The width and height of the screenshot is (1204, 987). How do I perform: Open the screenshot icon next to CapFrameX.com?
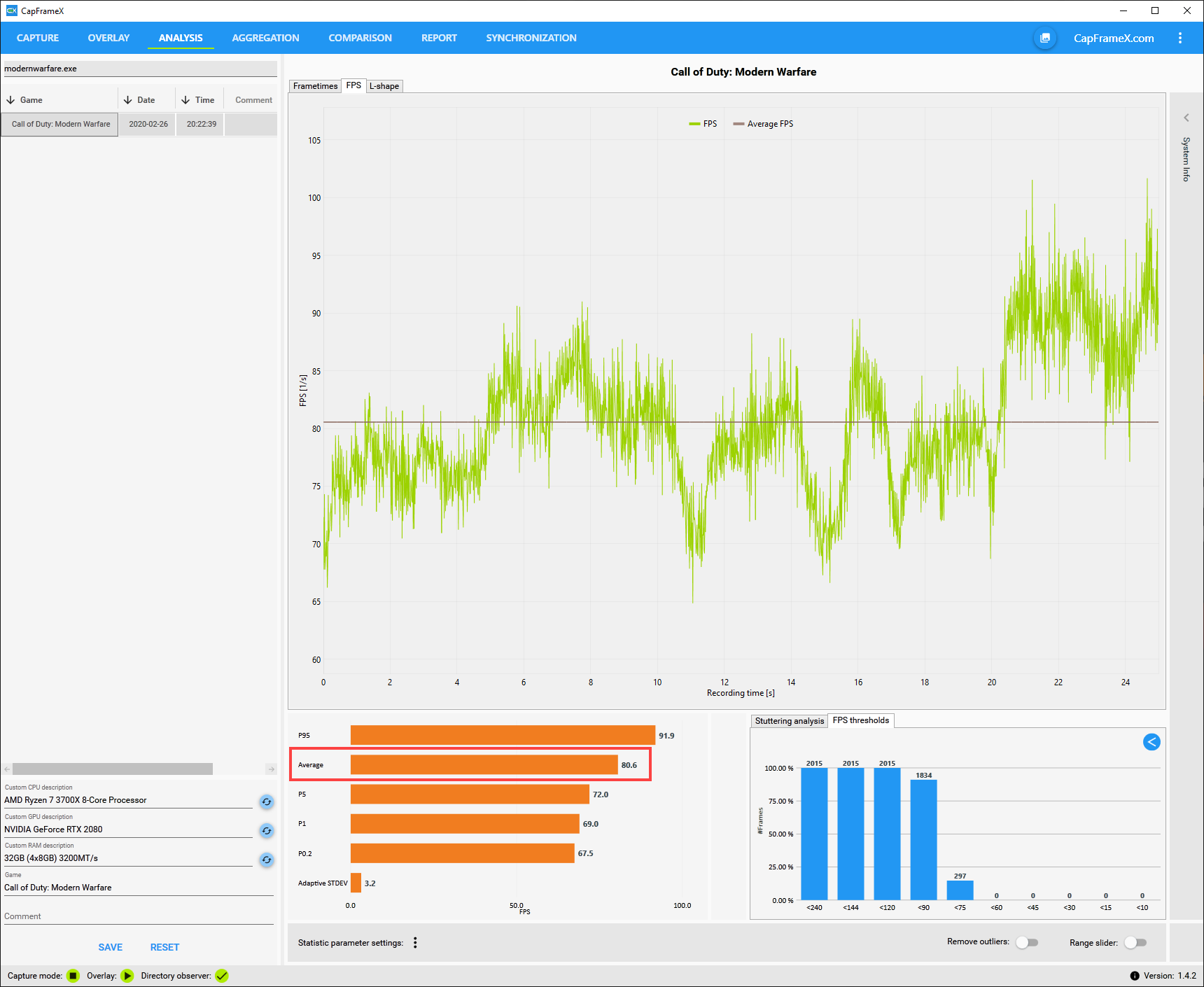click(x=1045, y=38)
